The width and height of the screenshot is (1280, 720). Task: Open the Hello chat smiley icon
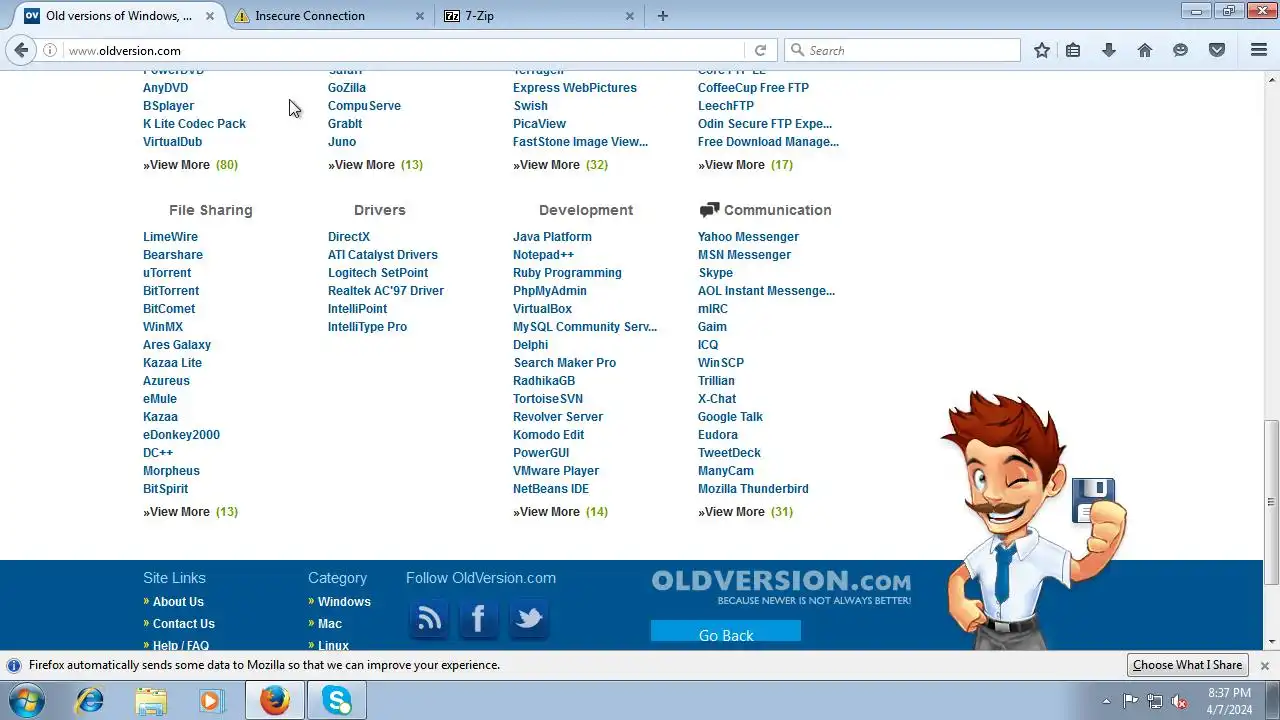coord(1181,50)
